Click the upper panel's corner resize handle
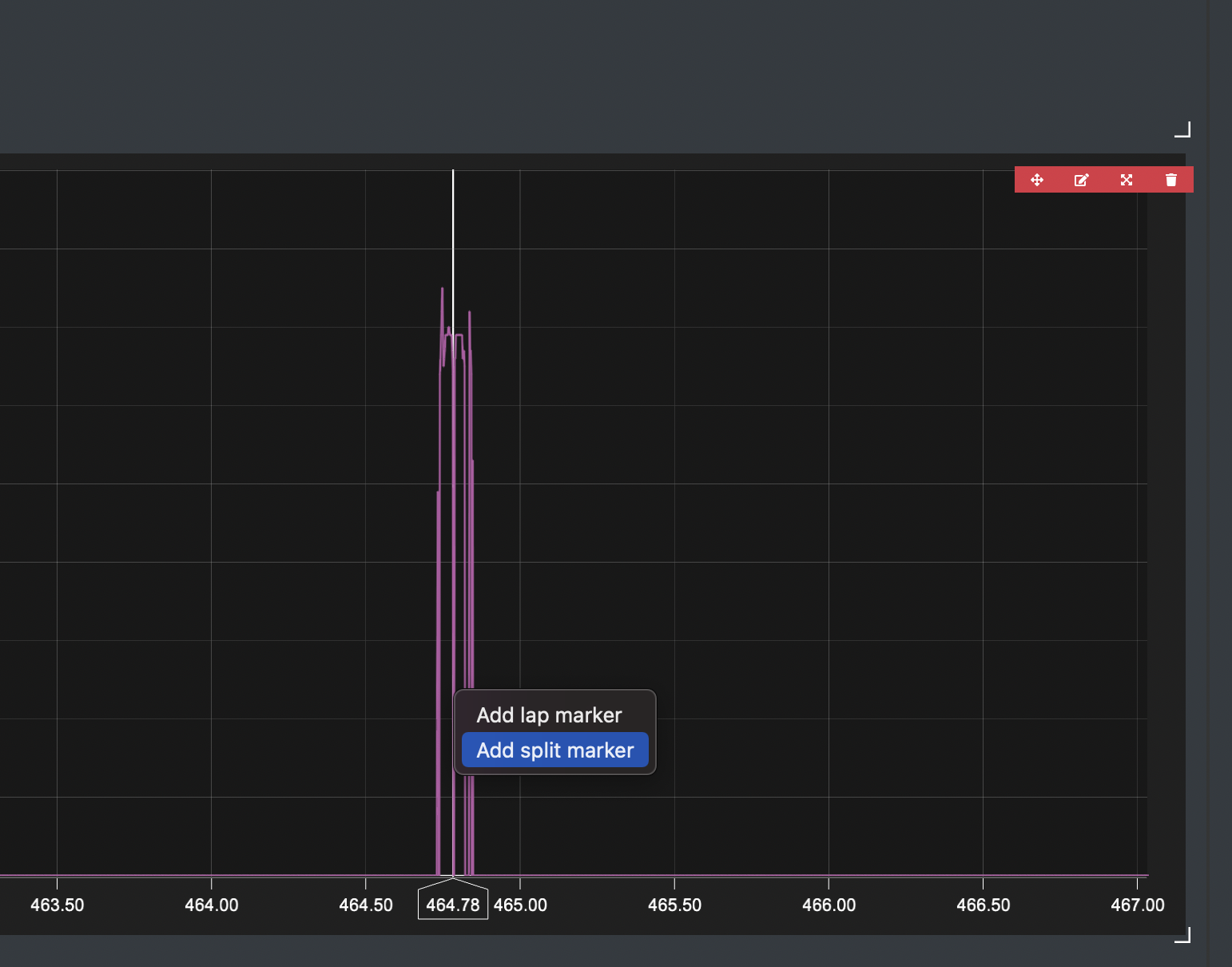This screenshot has width=1232, height=967. [x=1183, y=129]
